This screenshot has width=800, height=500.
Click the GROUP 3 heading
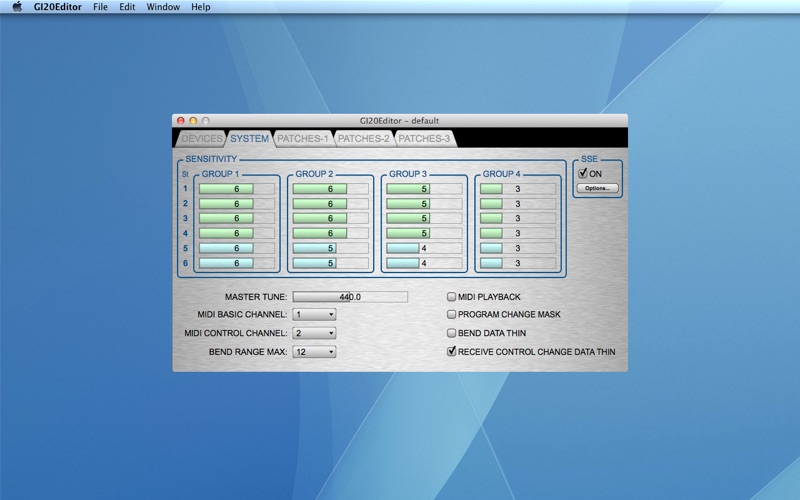coord(408,174)
